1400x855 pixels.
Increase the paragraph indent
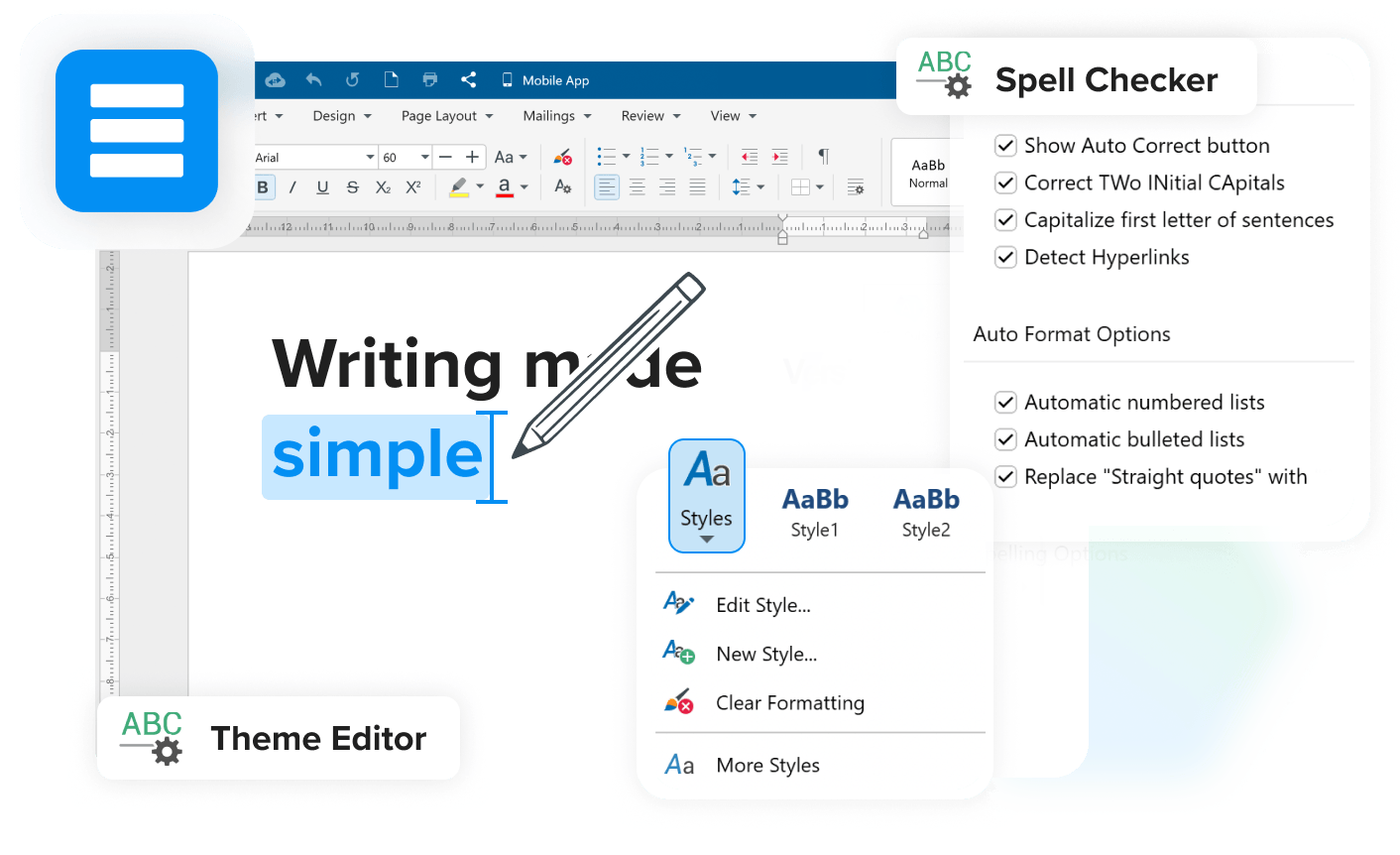click(x=779, y=157)
